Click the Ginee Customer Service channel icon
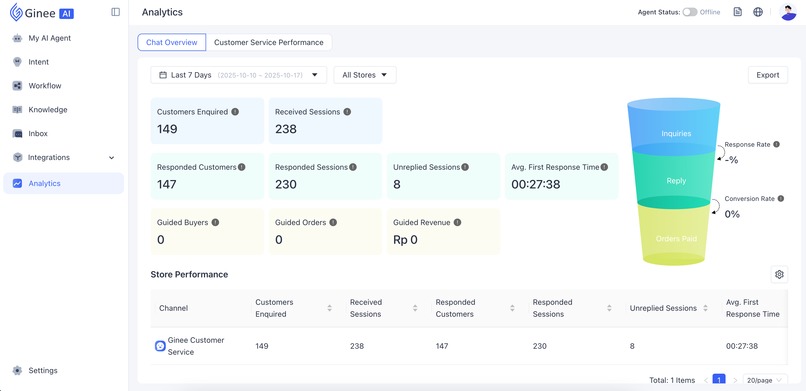Screen dimensions: 806x391 click(160, 346)
